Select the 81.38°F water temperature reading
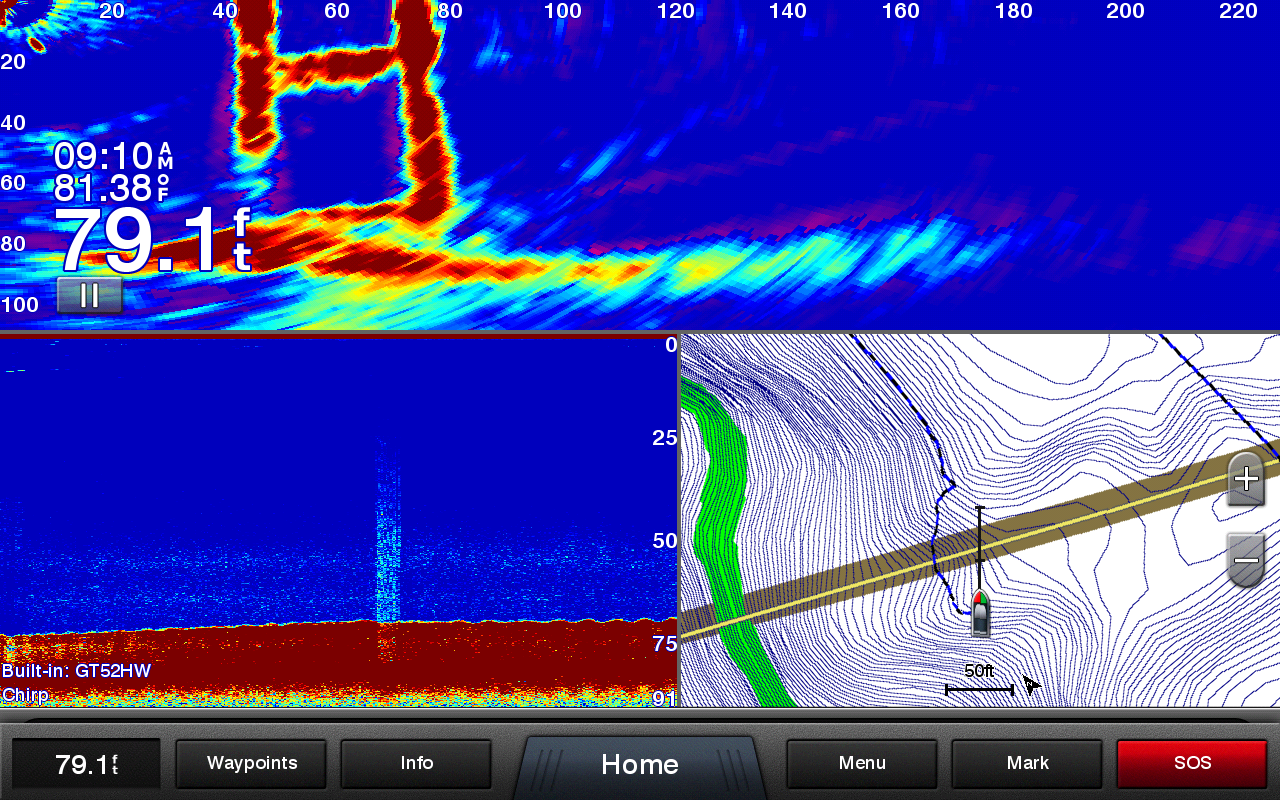The image size is (1280, 800). [112, 188]
